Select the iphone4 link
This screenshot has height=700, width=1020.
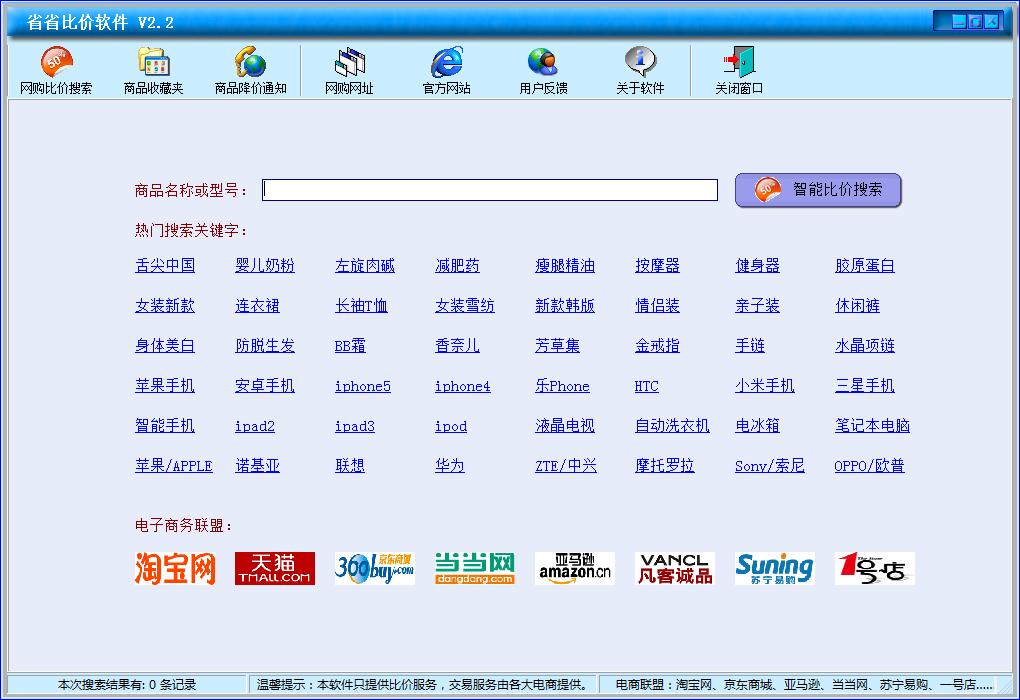463,386
